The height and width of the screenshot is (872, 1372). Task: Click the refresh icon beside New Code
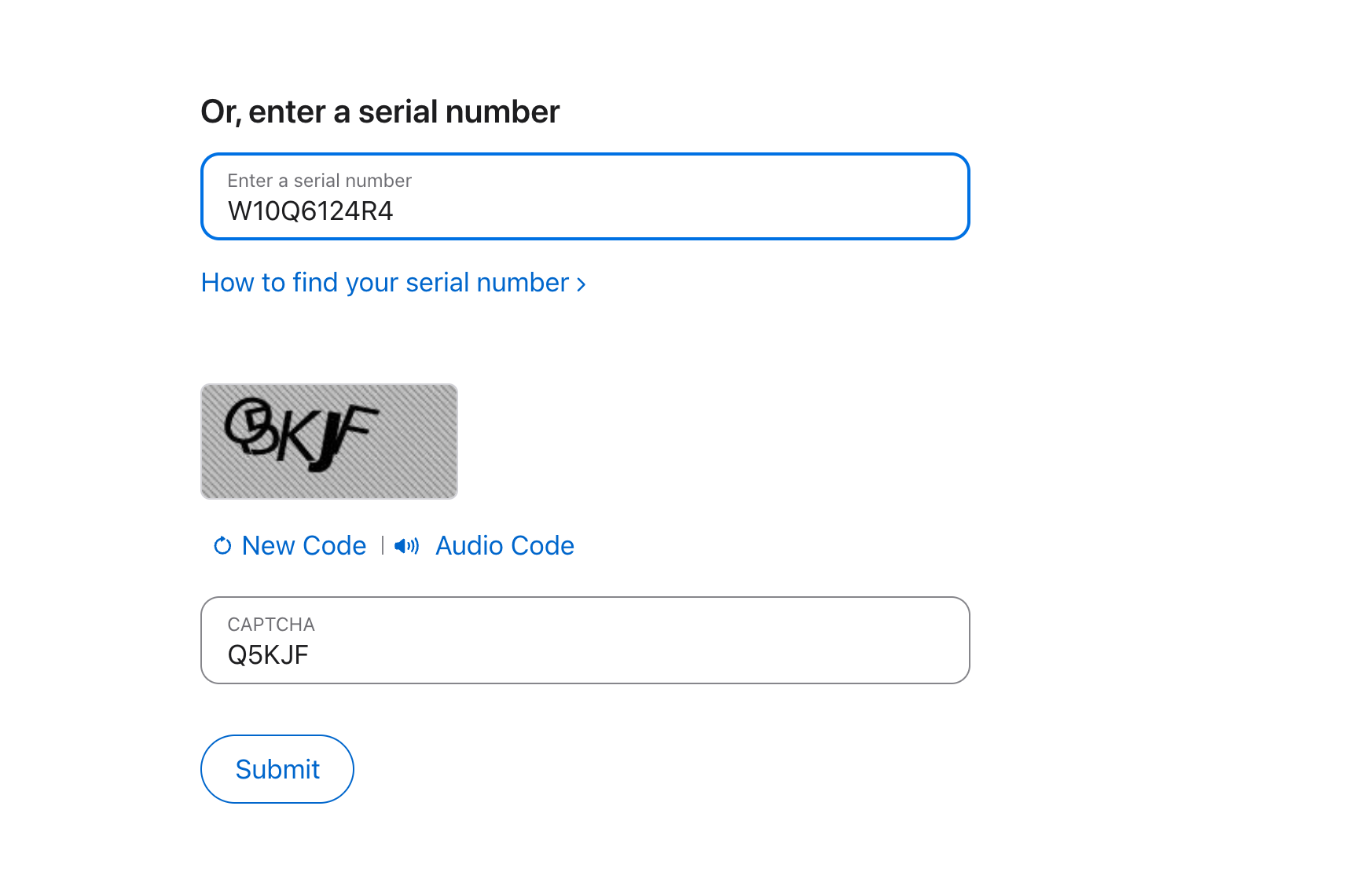pyautogui.click(x=222, y=545)
